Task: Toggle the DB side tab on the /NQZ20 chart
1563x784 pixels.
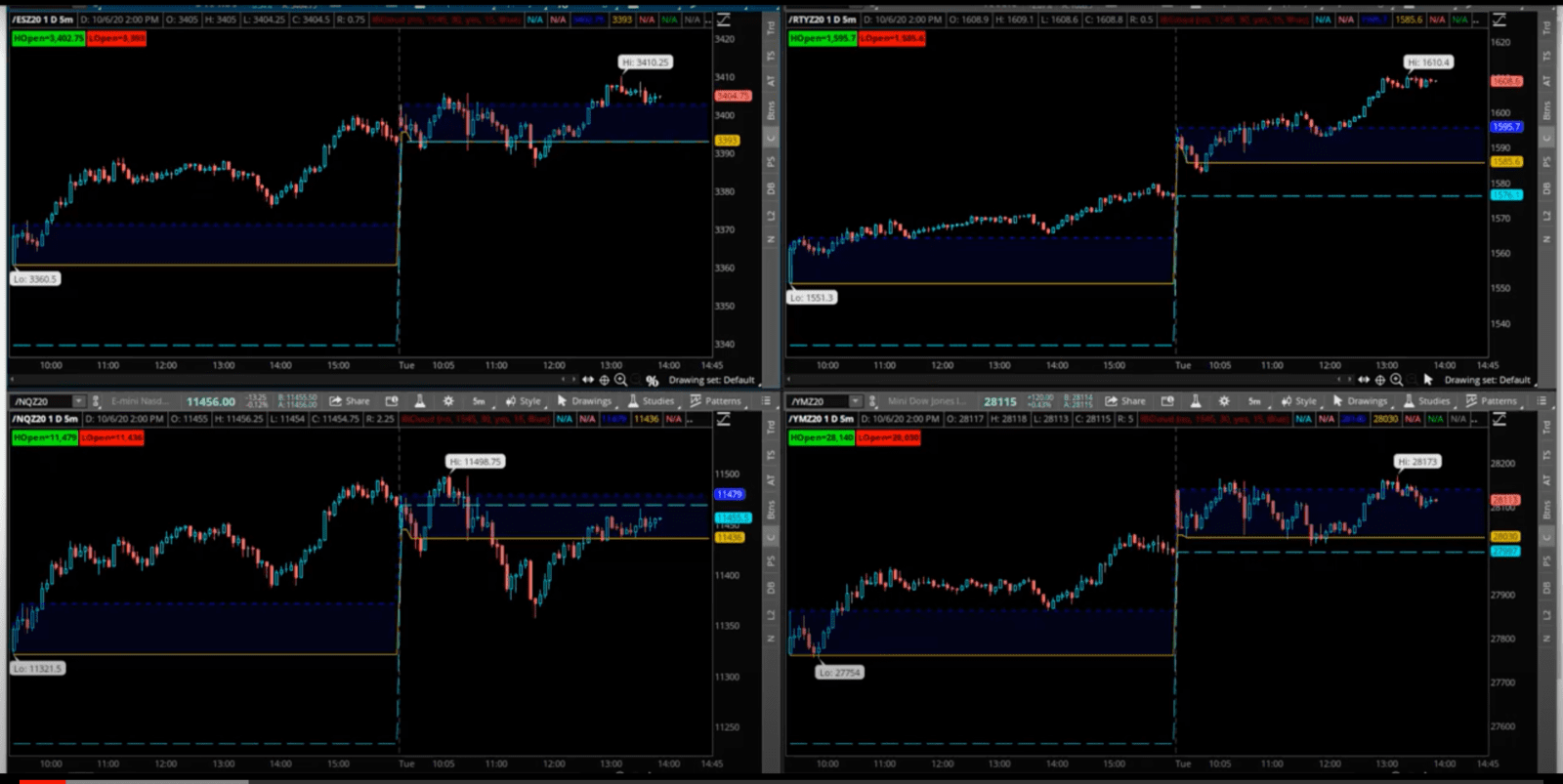Action: (771, 588)
